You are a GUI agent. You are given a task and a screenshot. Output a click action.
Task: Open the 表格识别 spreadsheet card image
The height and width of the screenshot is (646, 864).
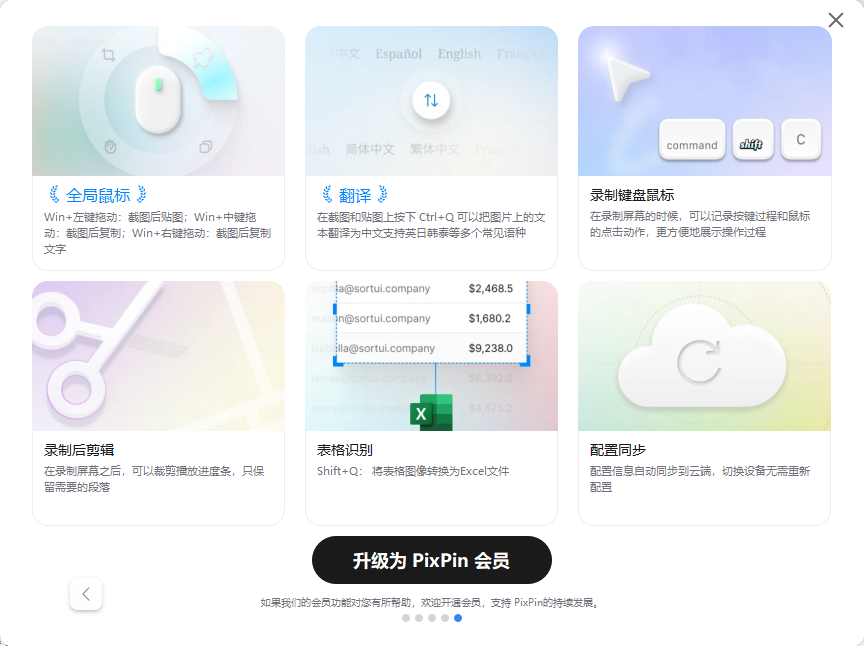431,356
